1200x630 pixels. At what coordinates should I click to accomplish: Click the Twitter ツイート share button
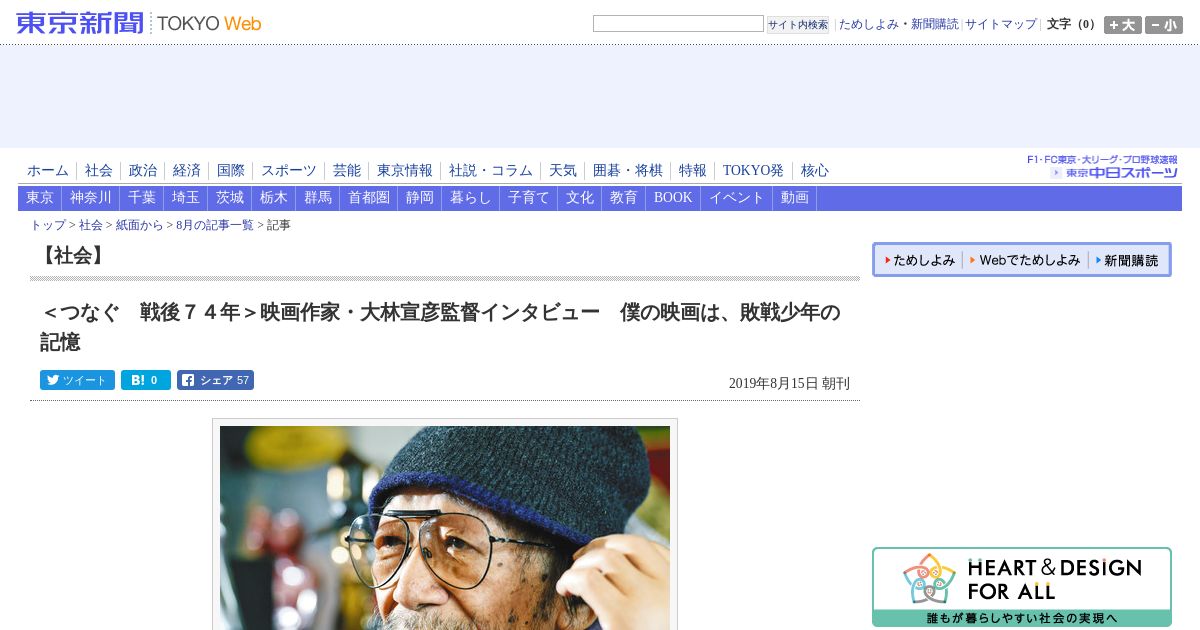[x=77, y=380]
